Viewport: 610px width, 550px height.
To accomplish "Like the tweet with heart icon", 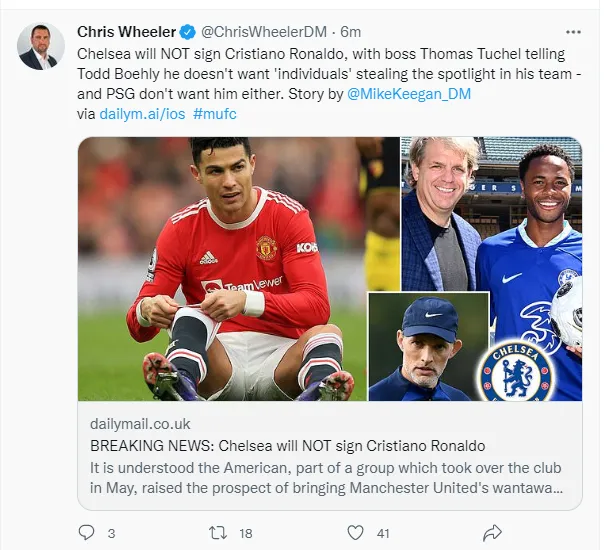I will click(x=354, y=532).
